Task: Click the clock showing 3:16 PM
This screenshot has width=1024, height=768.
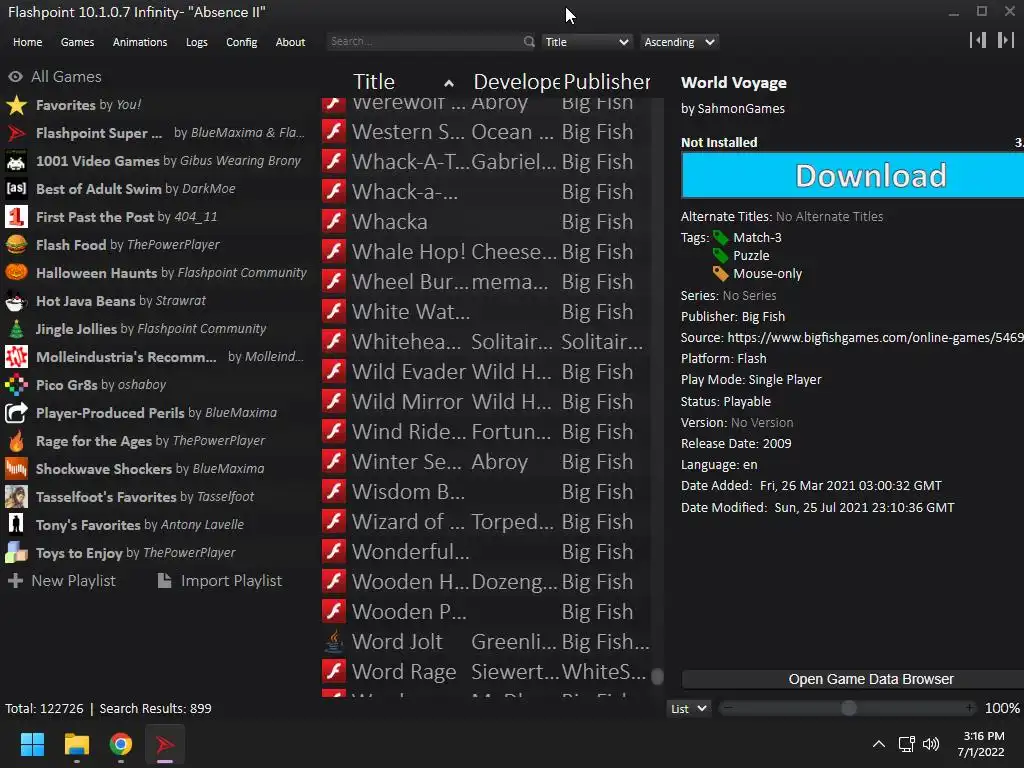Action: coord(984,736)
